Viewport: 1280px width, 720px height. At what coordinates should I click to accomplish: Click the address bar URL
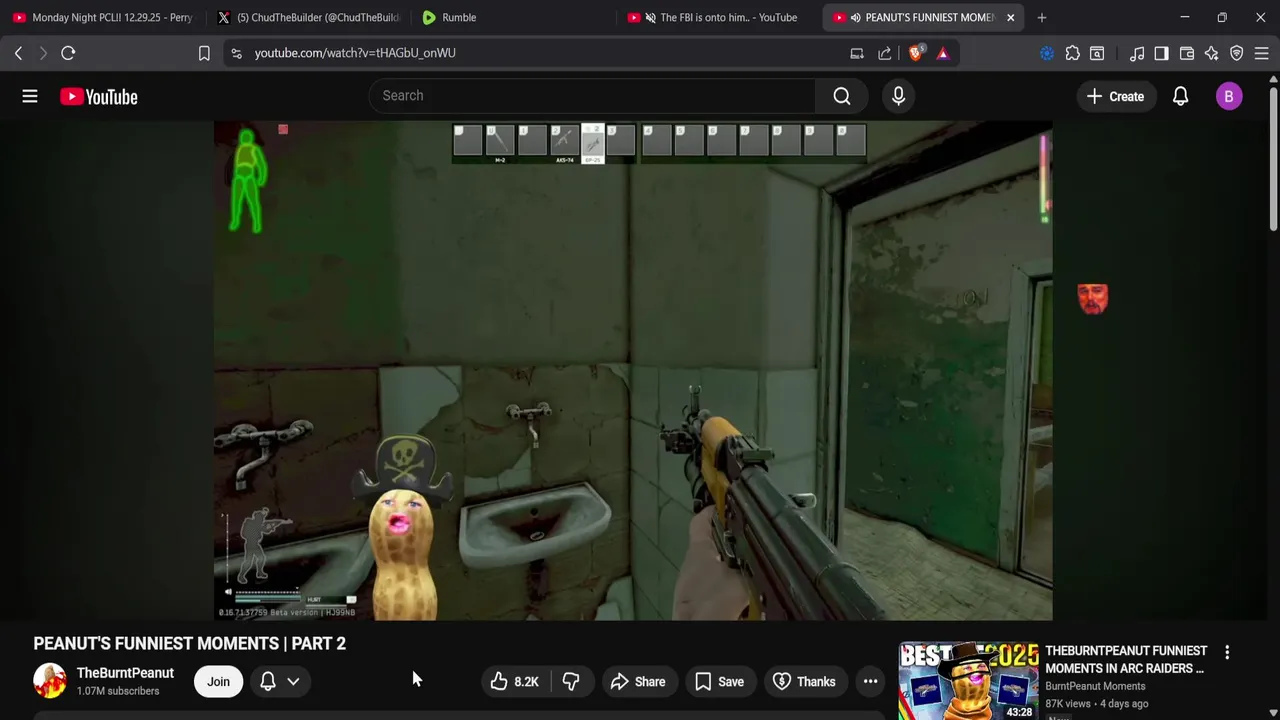coord(355,53)
